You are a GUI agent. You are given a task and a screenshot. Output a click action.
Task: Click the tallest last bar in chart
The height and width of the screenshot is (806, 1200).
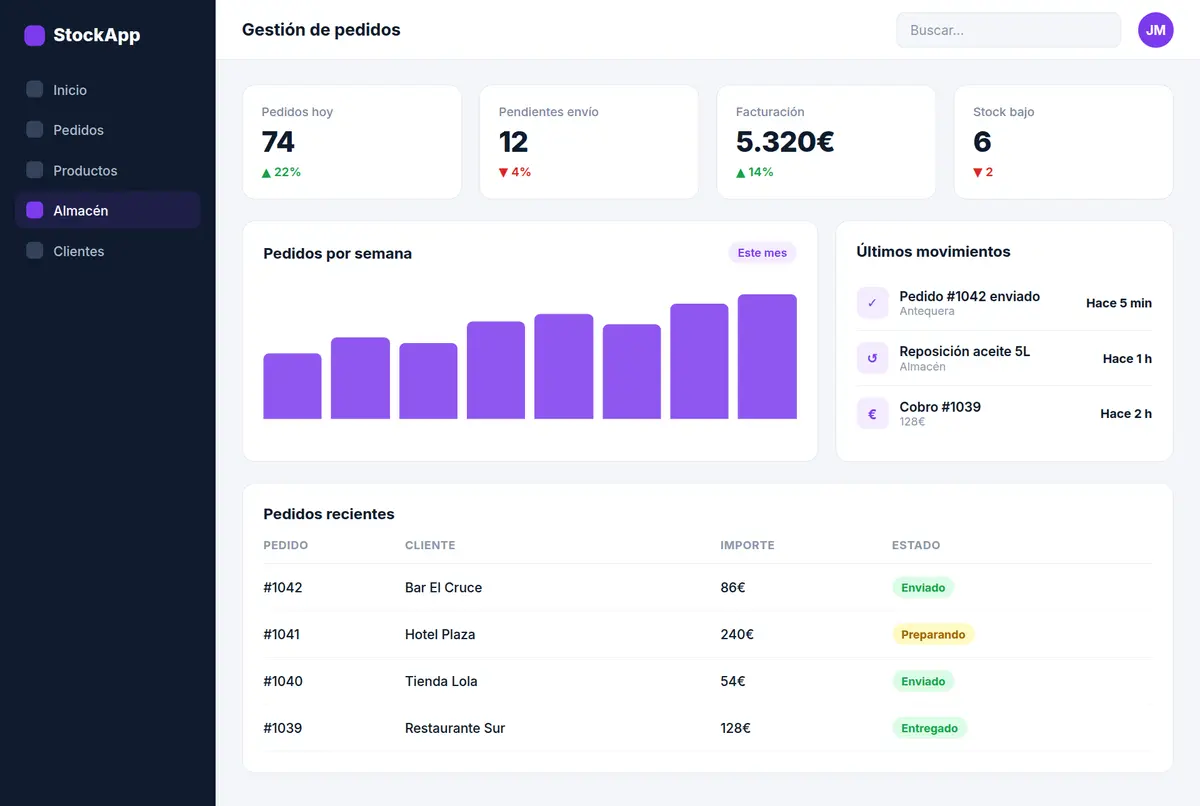click(767, 357)
